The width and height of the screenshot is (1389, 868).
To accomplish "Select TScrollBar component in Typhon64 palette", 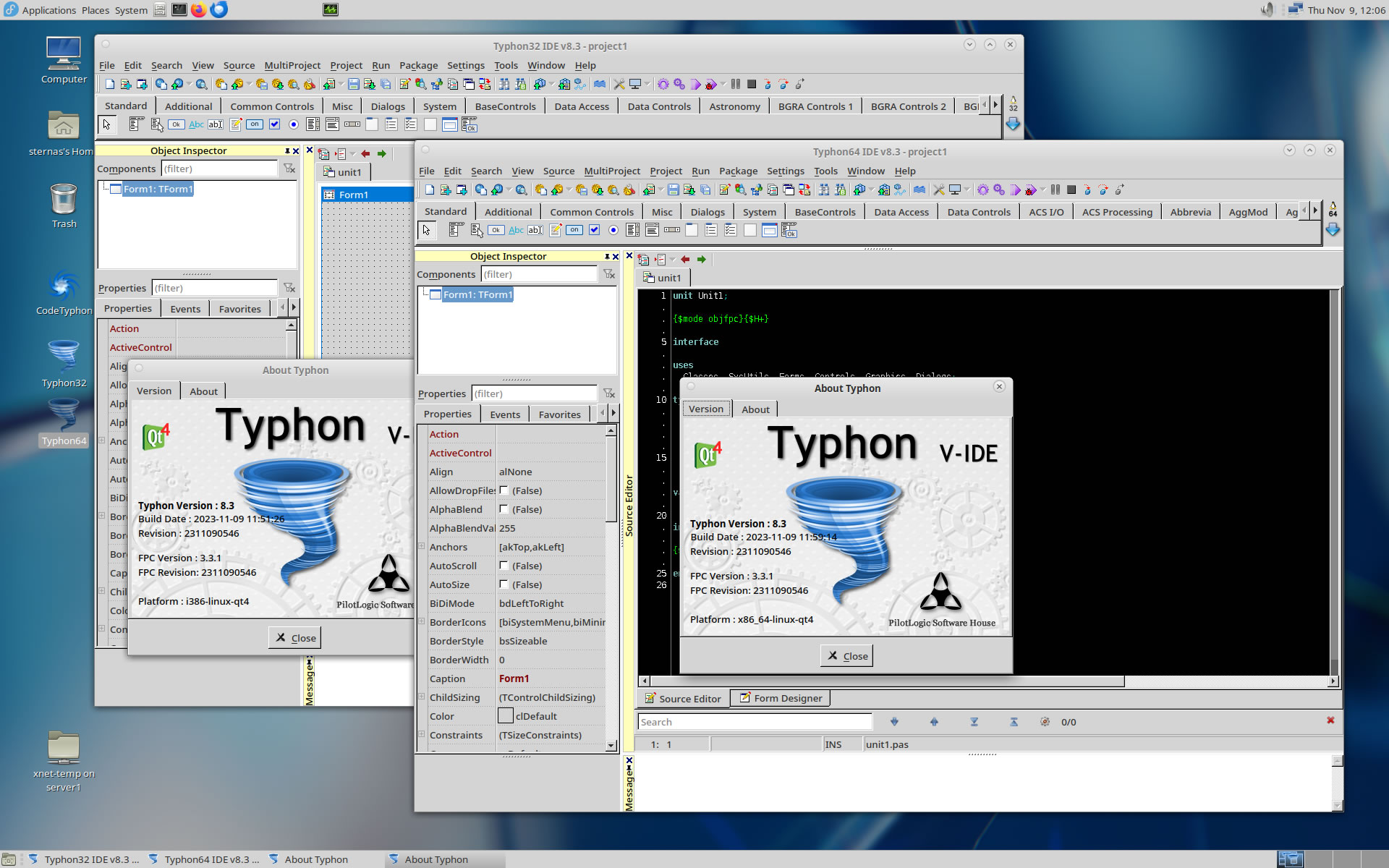I will coord(672,230).
